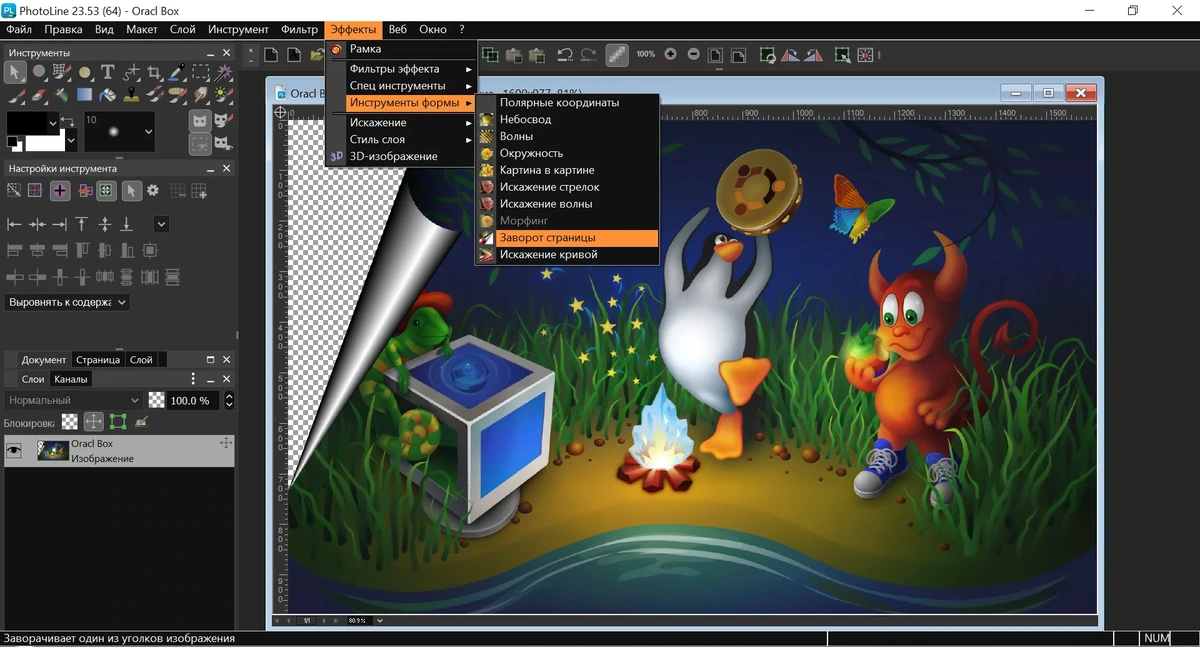Select the Crop tool
Viewport: 1200px width, 647px height.
(154, 72)
